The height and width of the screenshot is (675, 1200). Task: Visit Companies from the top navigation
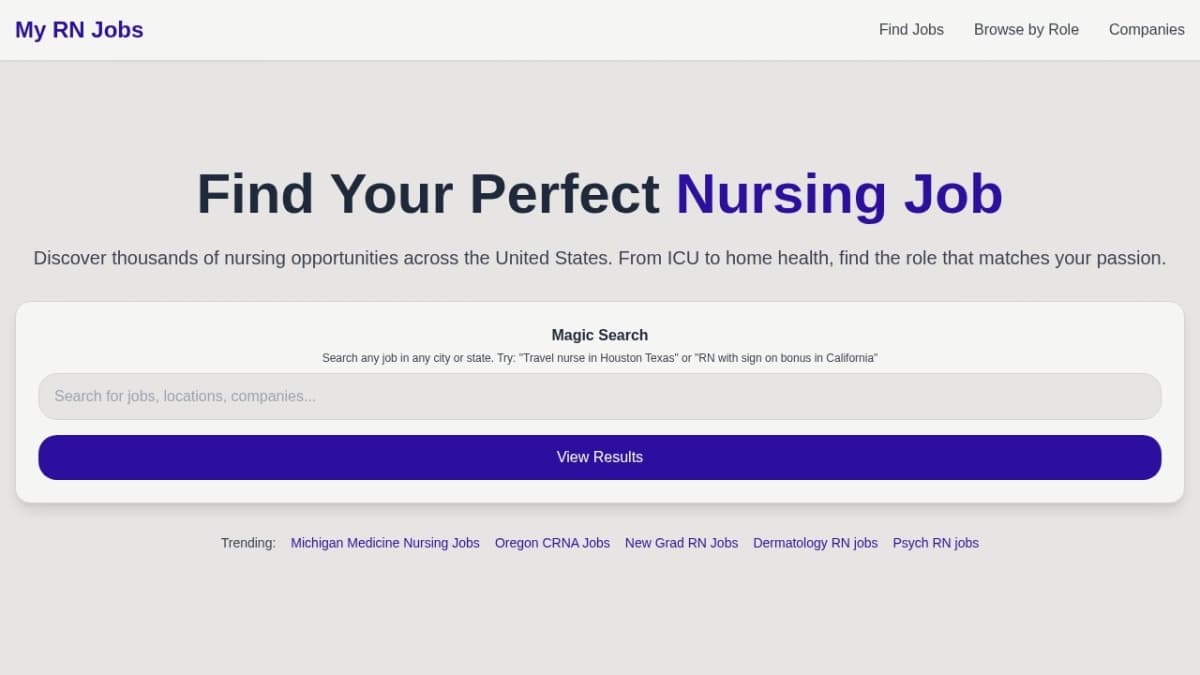click(x=1146, y=30)
